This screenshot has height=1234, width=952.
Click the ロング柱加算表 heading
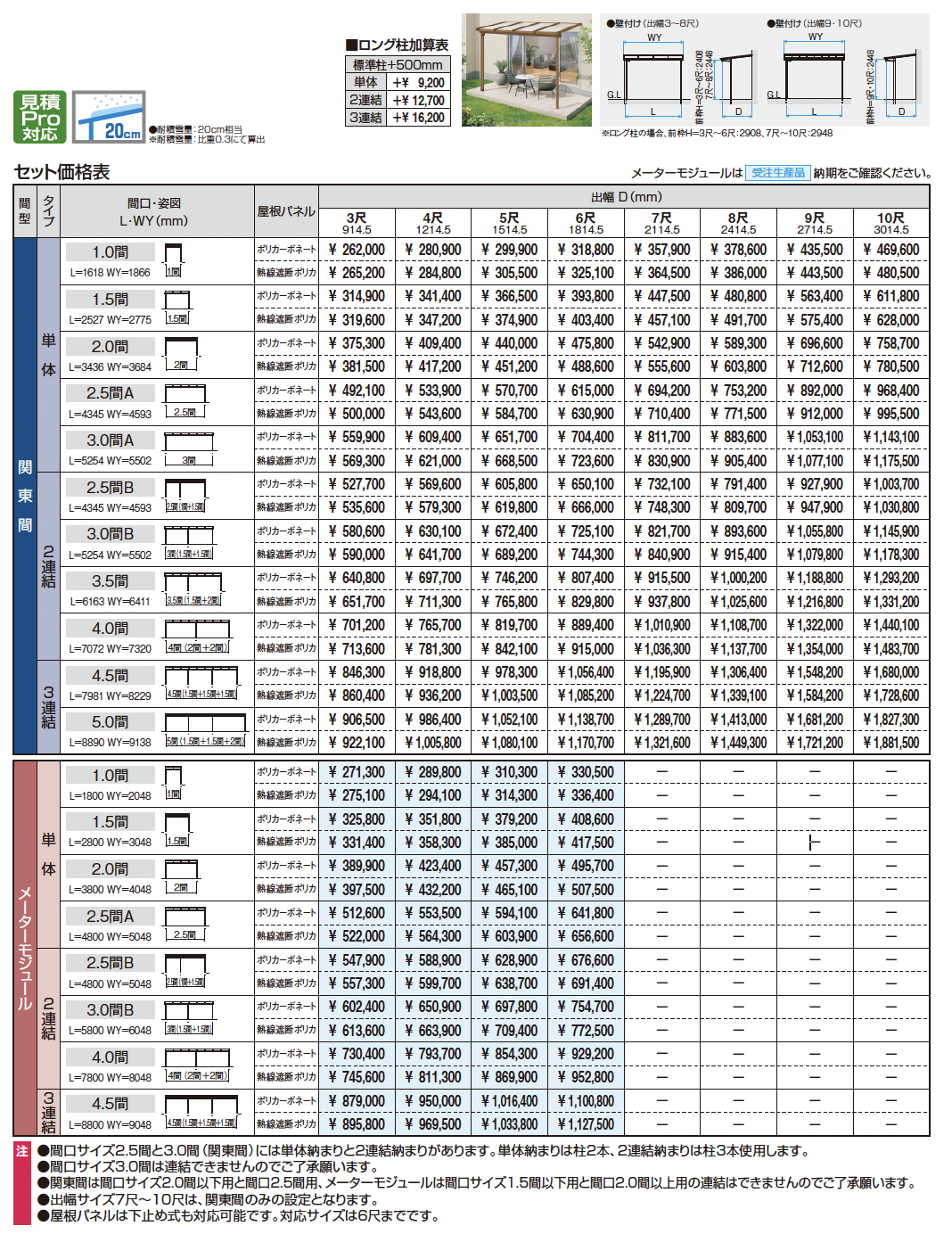[397, 45]
